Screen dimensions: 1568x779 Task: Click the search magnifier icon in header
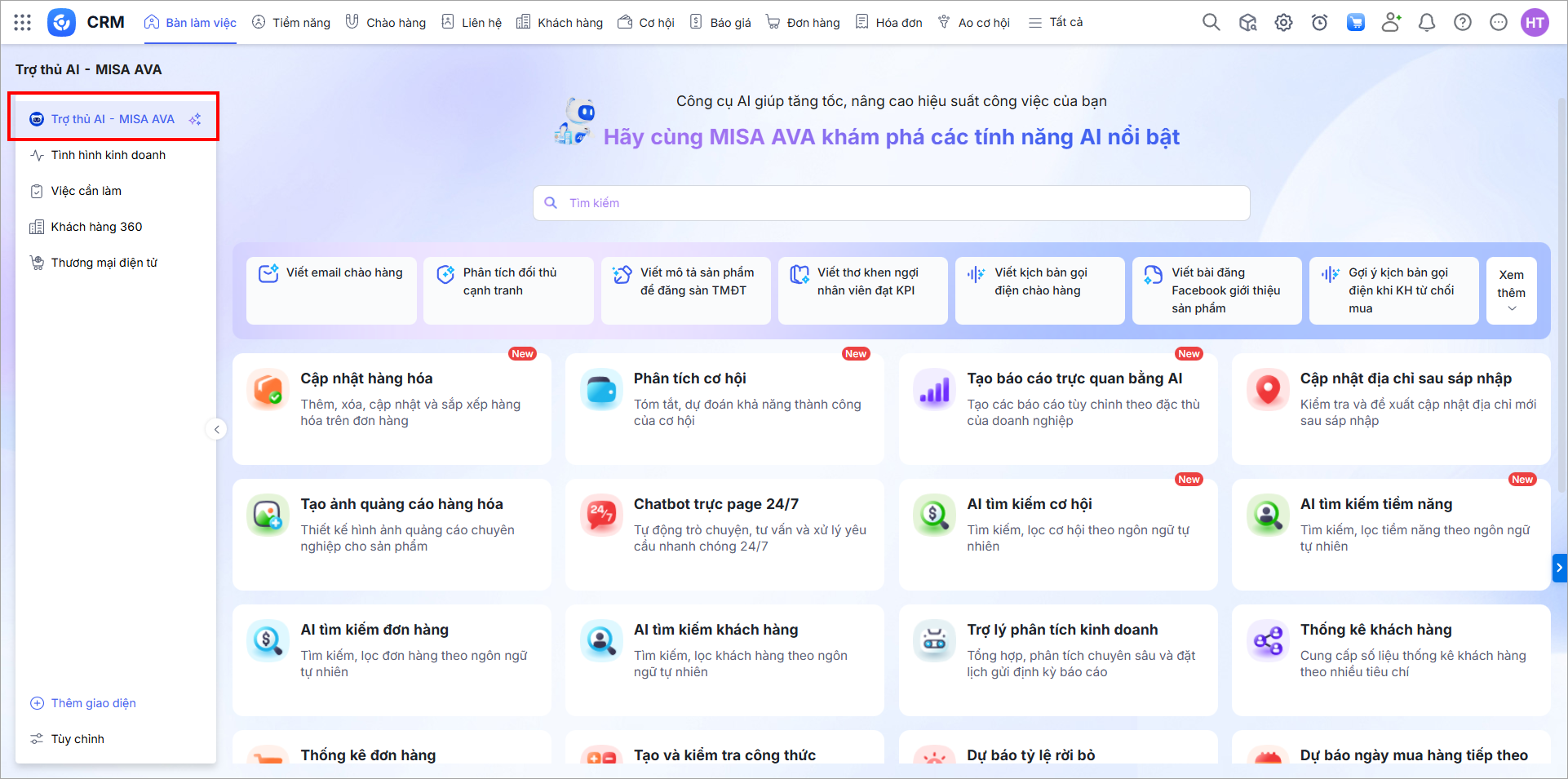pos(1211,23)
